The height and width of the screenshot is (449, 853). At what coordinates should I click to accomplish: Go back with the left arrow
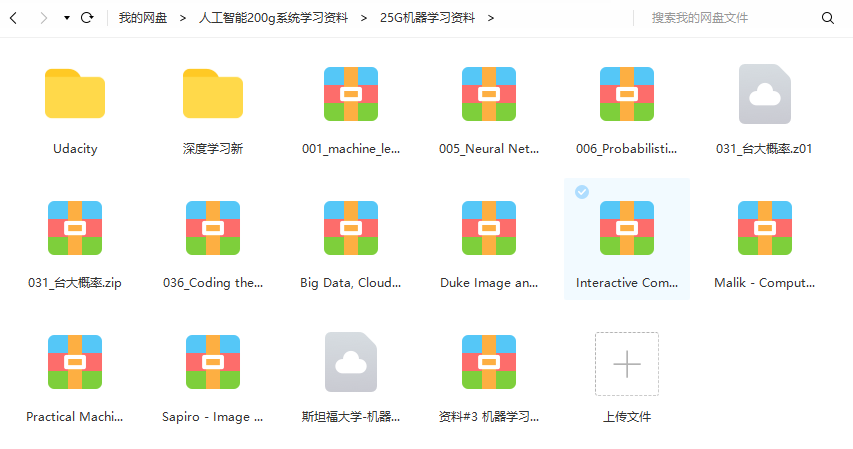14,18
